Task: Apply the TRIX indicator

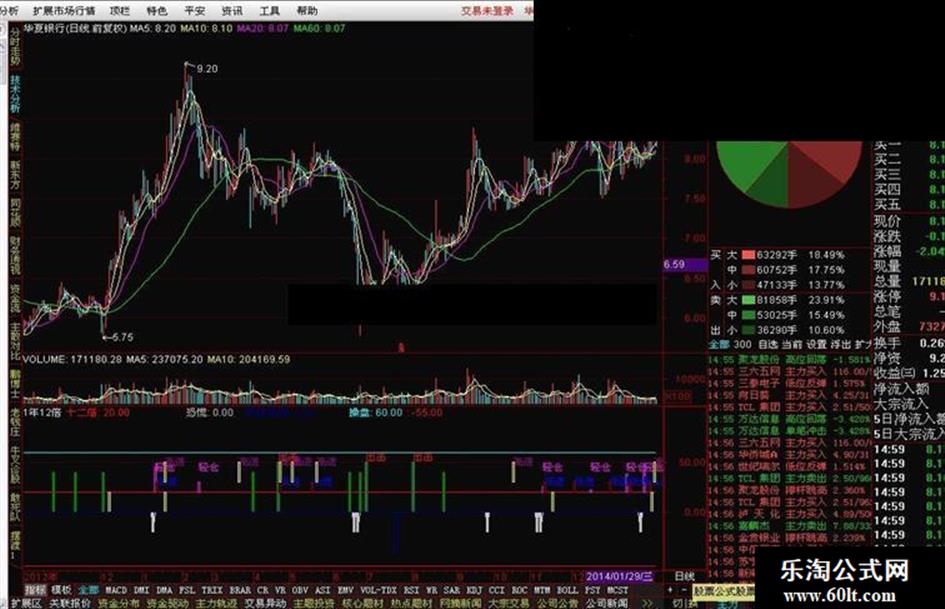Action: (x=212, y=590)
